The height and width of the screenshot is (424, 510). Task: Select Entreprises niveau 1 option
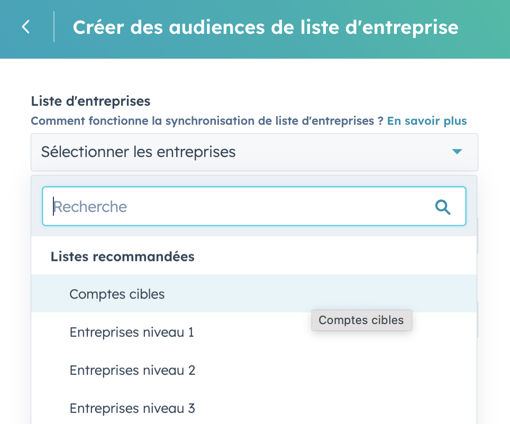254,332
